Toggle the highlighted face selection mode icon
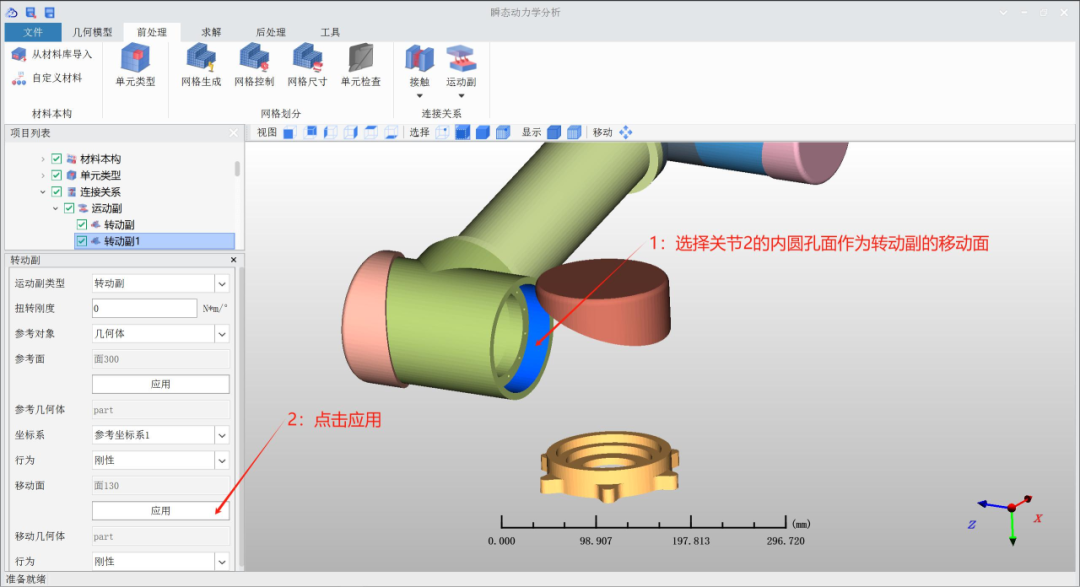This screenshot has height=587, width=1080. pos(462,132)
